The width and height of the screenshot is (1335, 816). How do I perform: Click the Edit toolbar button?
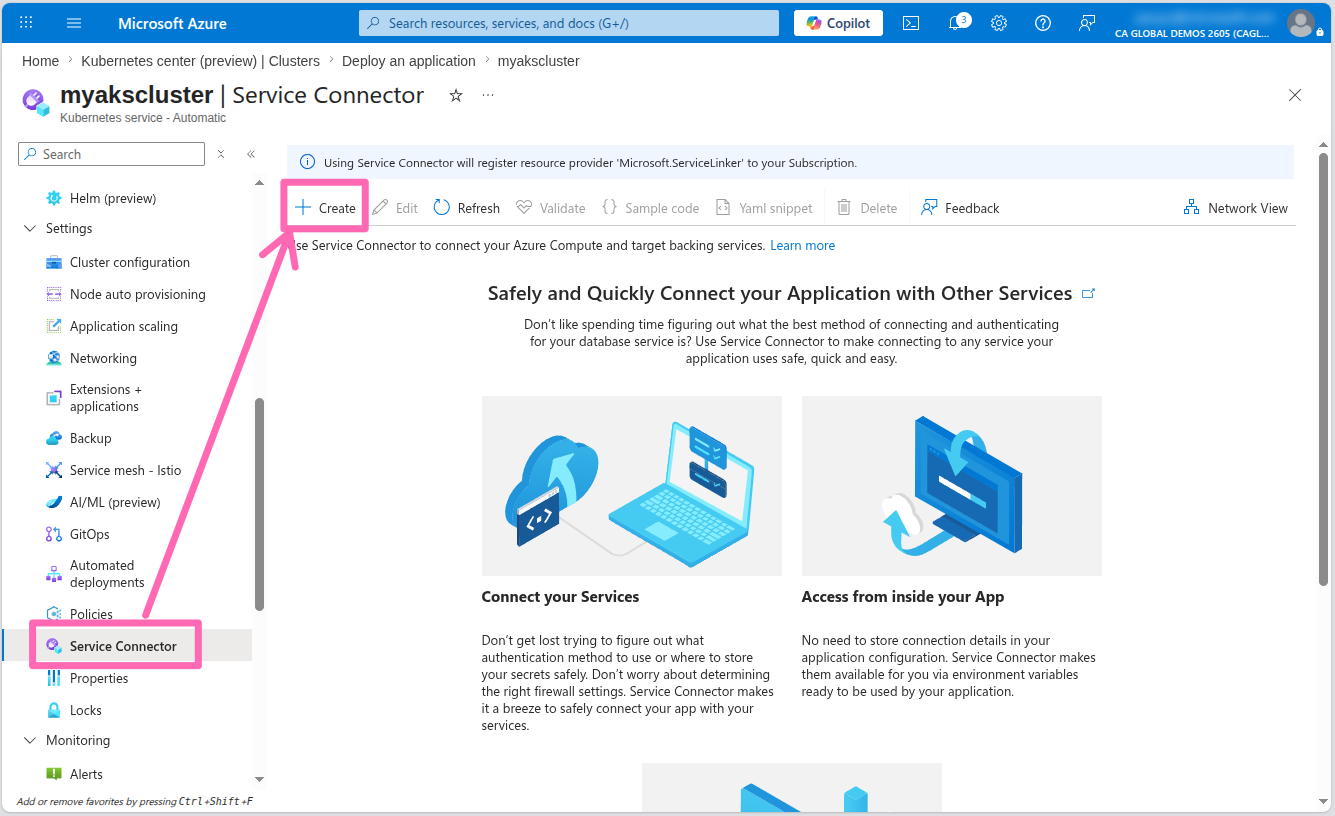(x=395, y=208)
